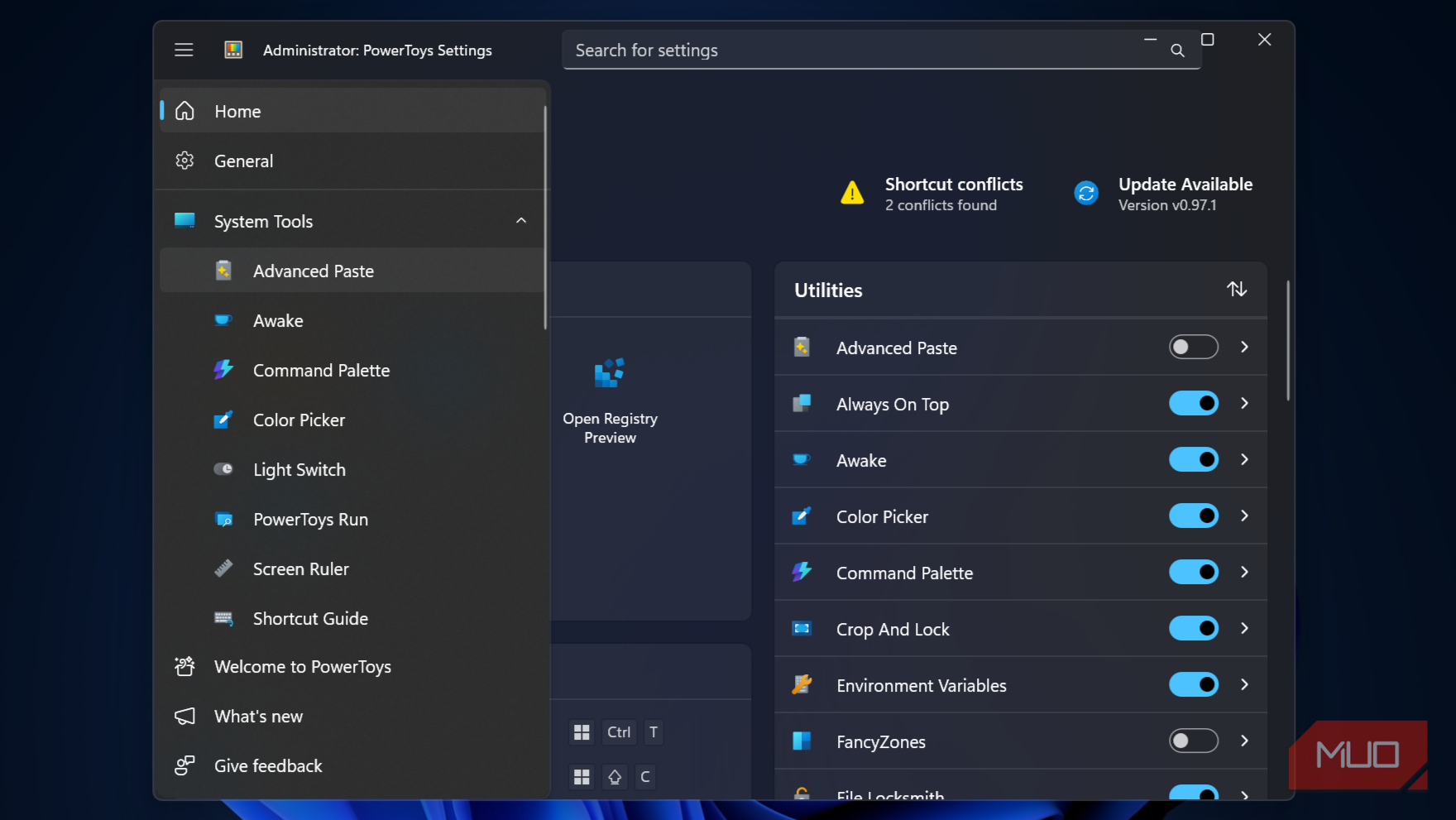1456x820 pixels.
Task: Open FancyZones settings via its chevron
Action: [x=1244, y=741]
